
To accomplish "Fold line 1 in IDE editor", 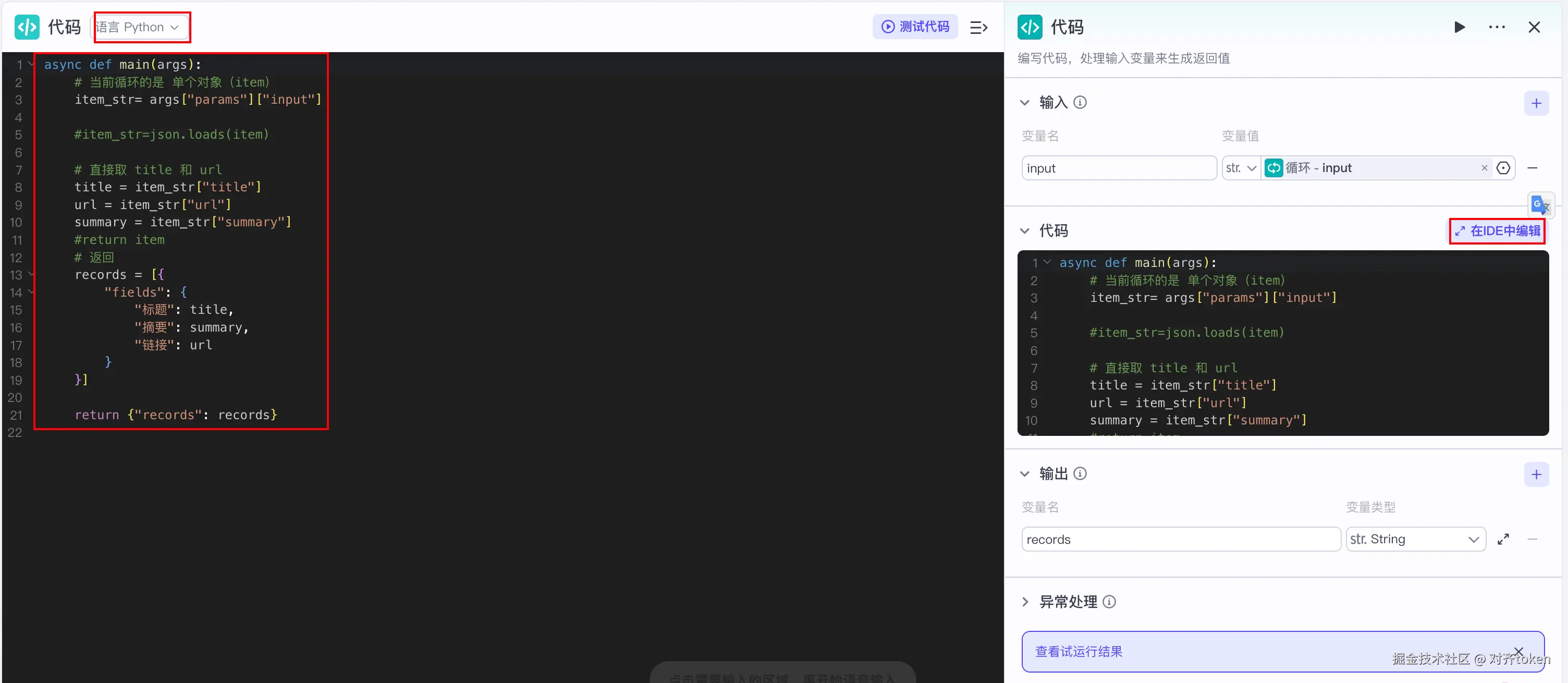I will point(31,63).
